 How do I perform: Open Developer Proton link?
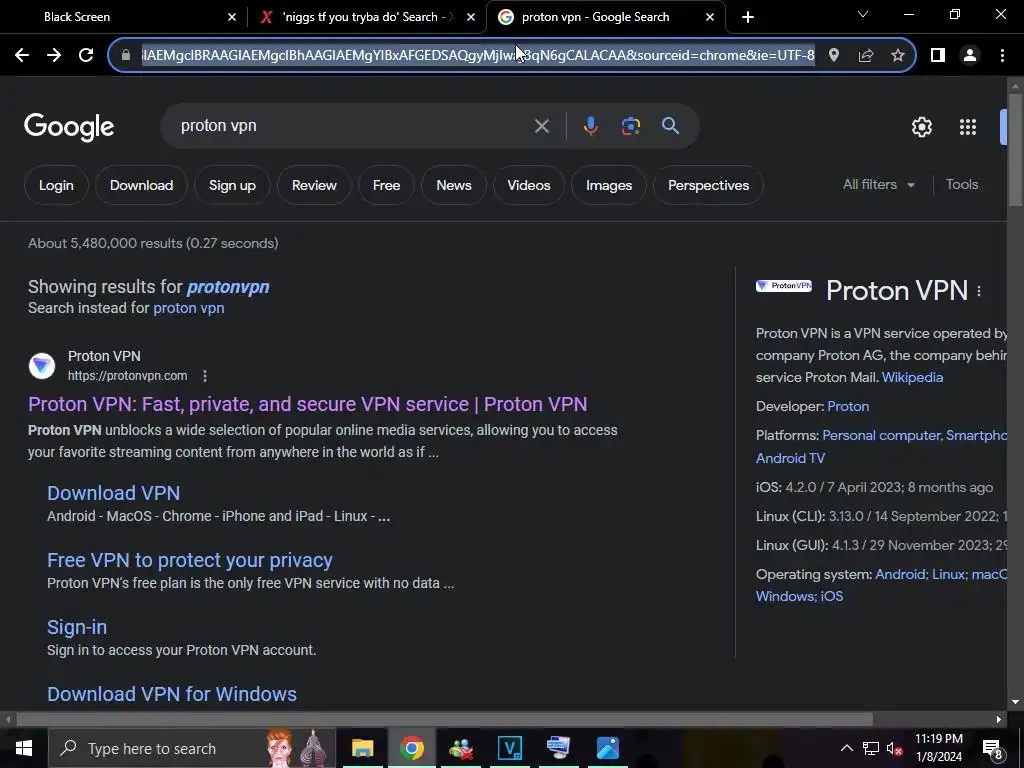click(848, 407)
